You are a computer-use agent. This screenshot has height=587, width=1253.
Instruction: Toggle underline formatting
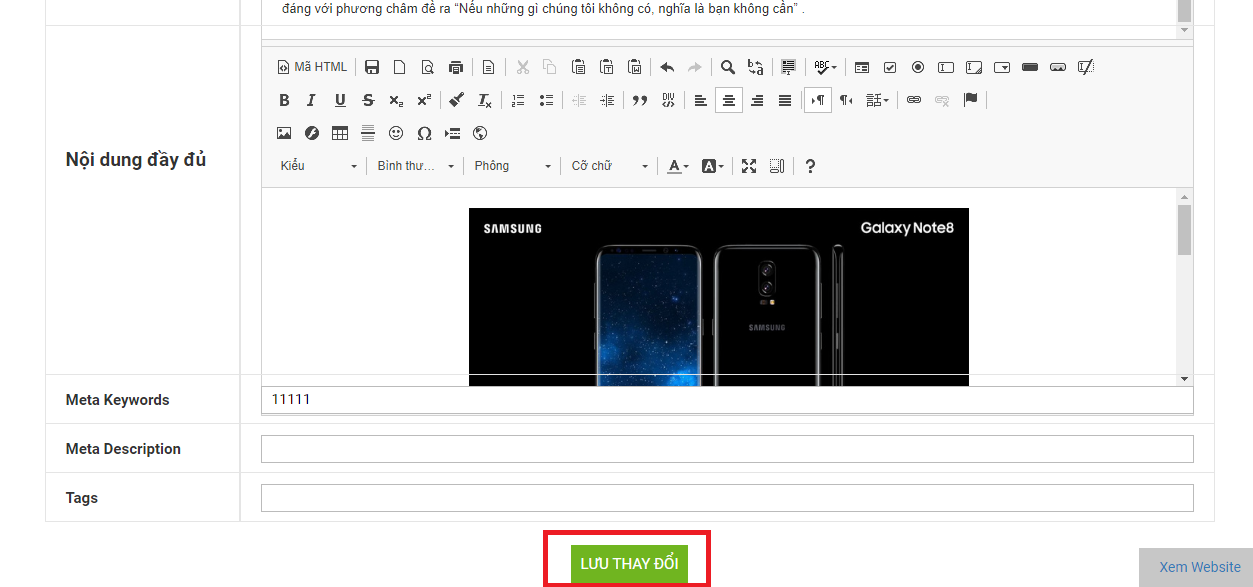point(340,100)
